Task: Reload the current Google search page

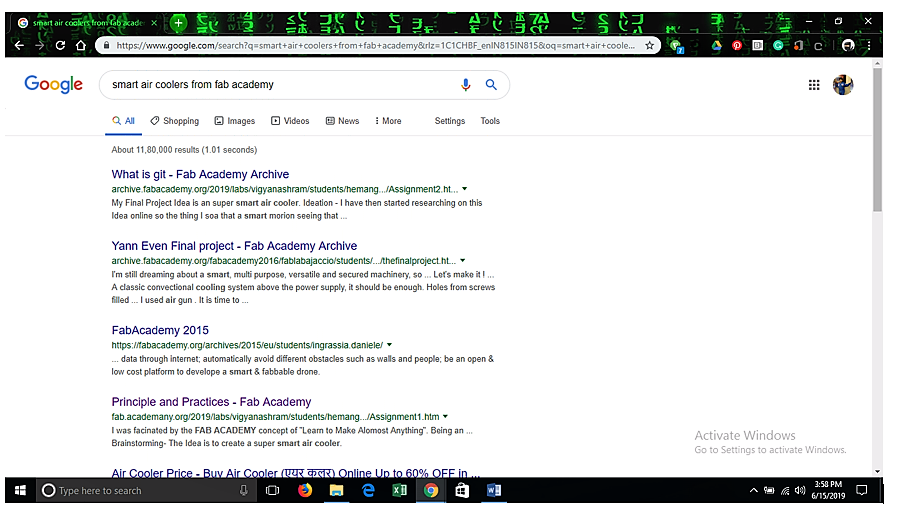Action: (60, 45)
